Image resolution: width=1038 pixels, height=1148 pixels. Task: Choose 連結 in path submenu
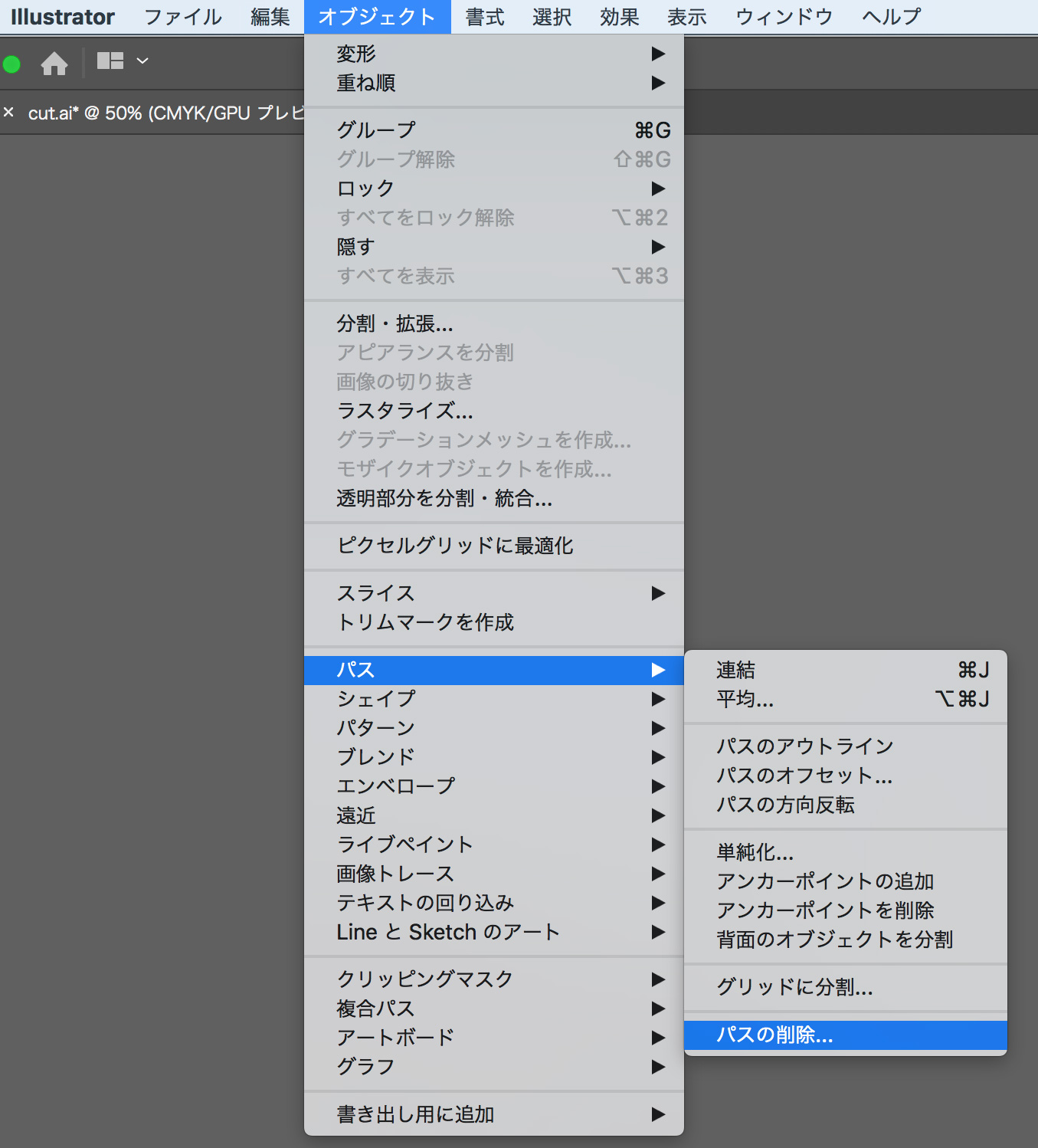pyautogui.click(x=846, y=670)
